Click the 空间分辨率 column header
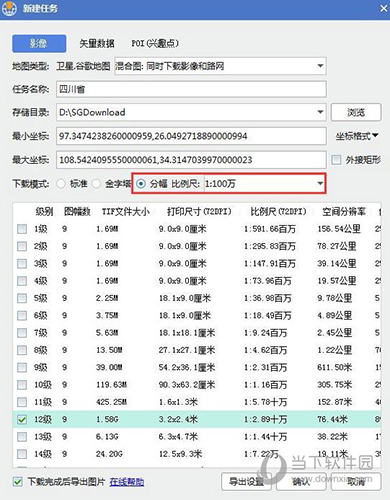Image resolution: width=390 pixels, height=500 pixels. 344,211
